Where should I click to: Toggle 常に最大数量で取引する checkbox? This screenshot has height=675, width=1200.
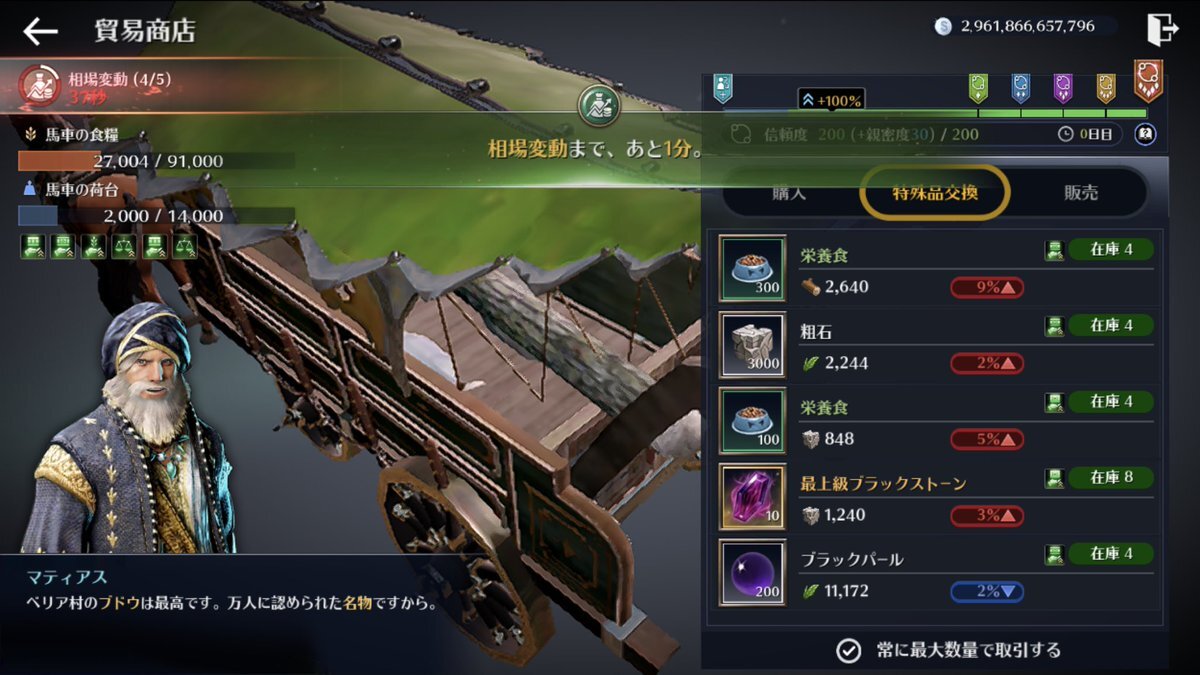pos(848,650)
